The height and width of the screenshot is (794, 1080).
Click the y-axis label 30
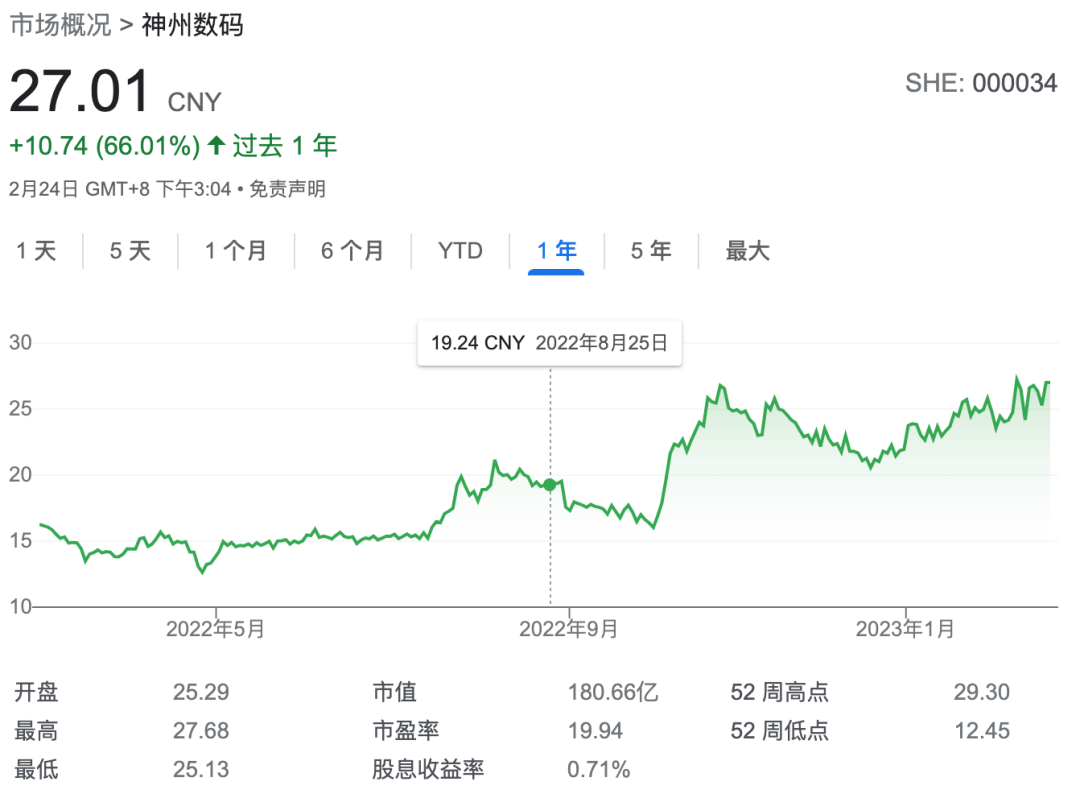[20, 342]
